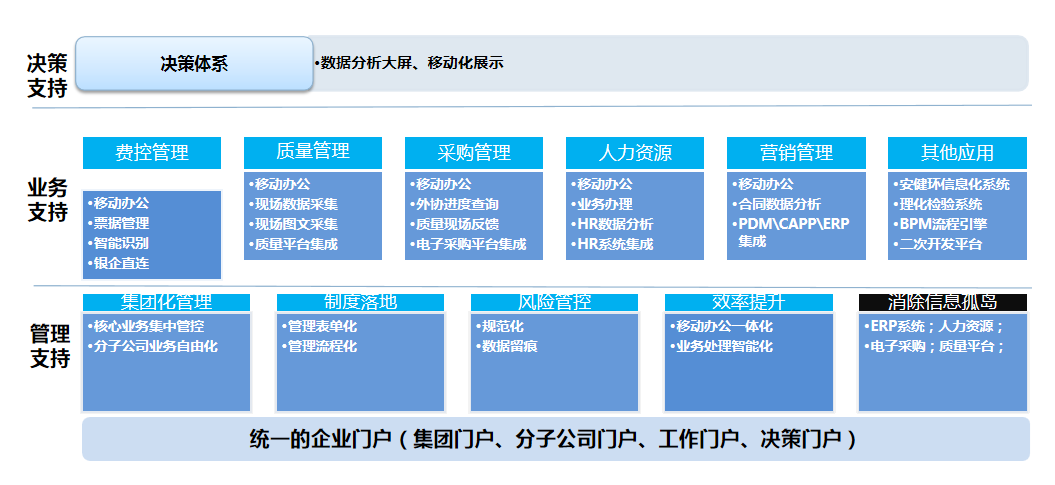Screen dimensions: 1055x485
Task: Click 电子采购平台集成 item
Action: pos(468,245)
